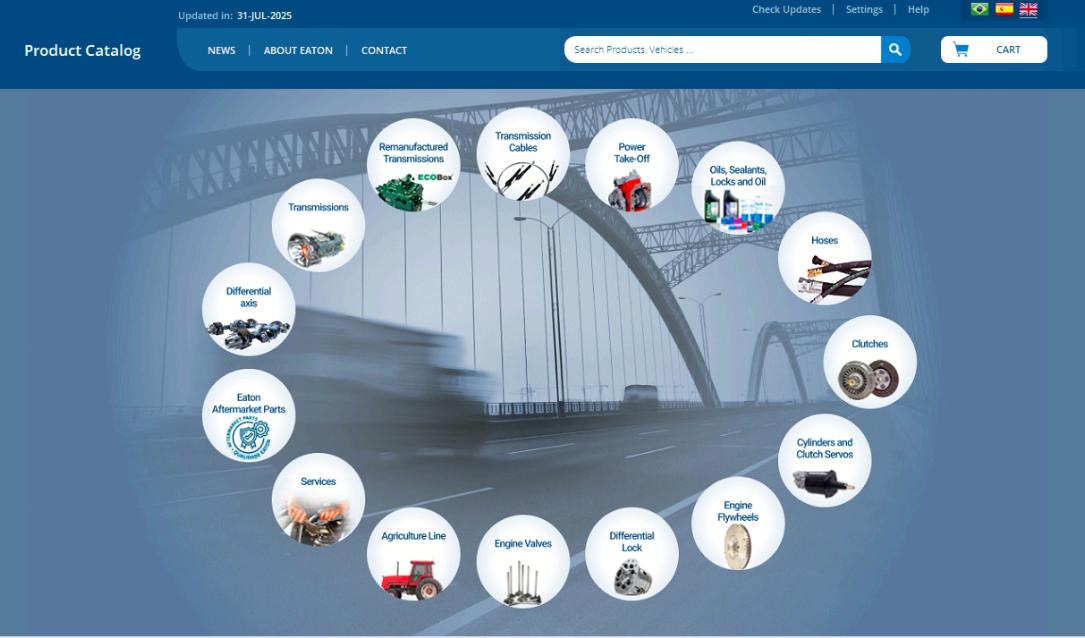
Task: Open the Differential Lock category
Action: tap(632, 554)
